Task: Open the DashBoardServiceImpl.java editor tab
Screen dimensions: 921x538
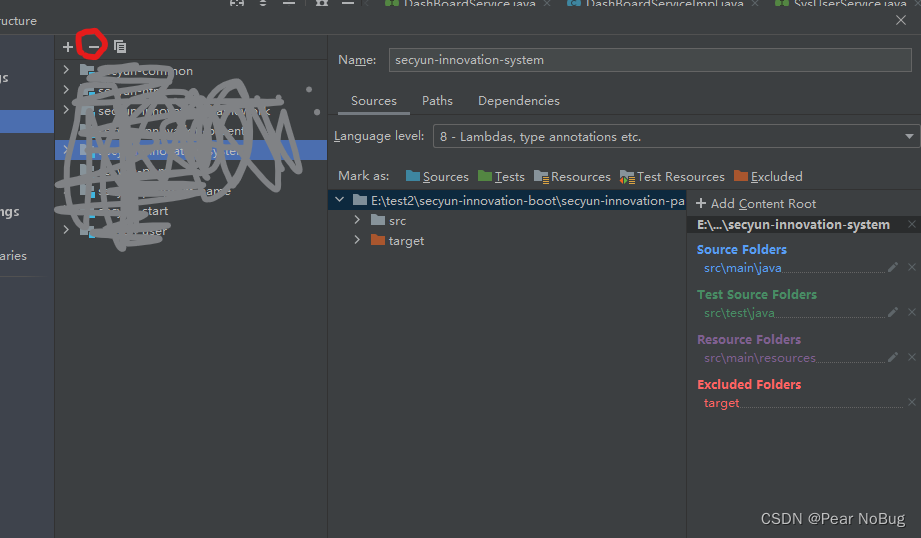Action: (x=663, y=4)
